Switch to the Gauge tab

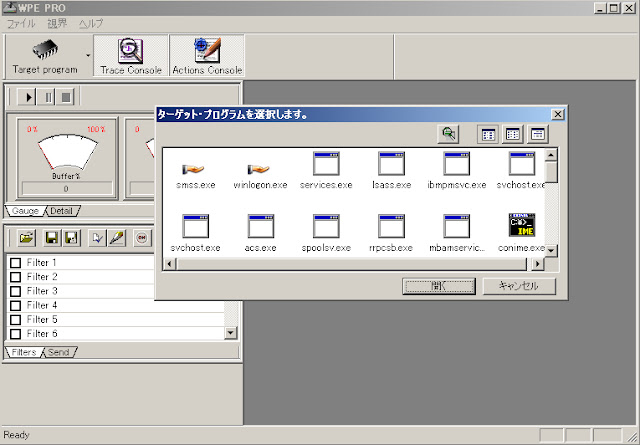(25, 211)
